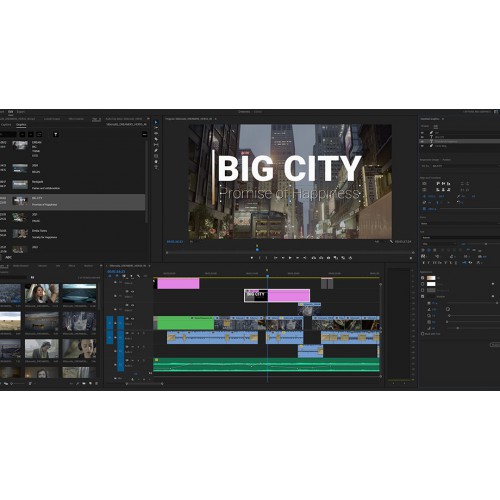
Task: Open the Export workspace in header bar
Action: coord(21,112)
